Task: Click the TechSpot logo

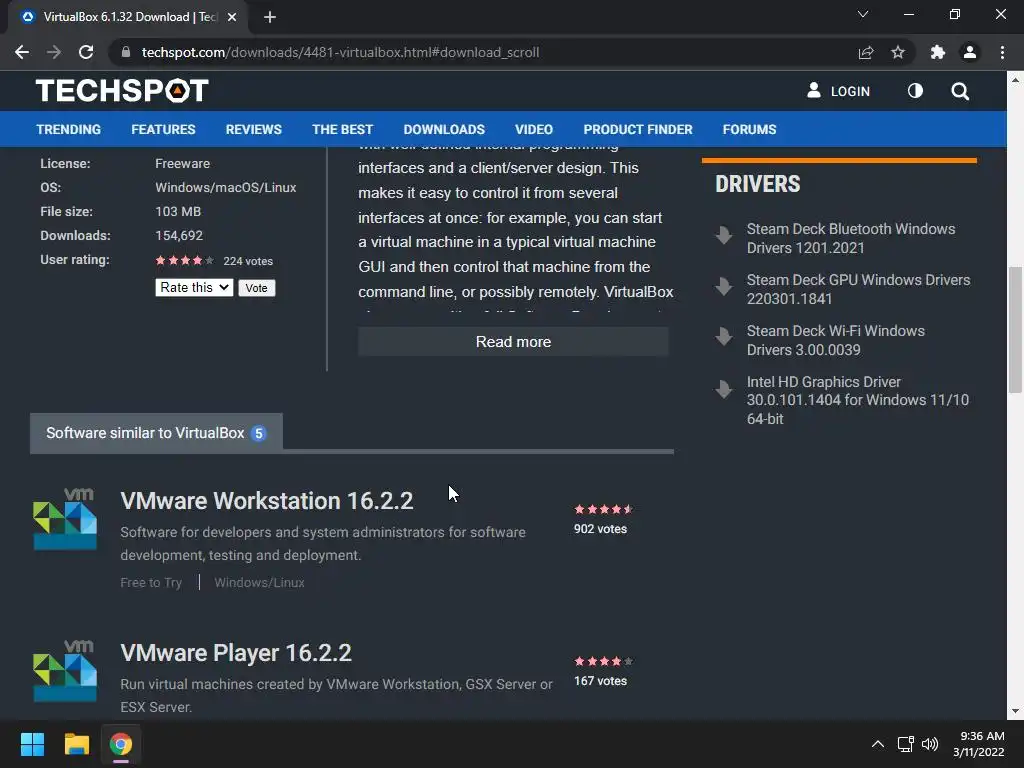Action: (x=122, y=91)
